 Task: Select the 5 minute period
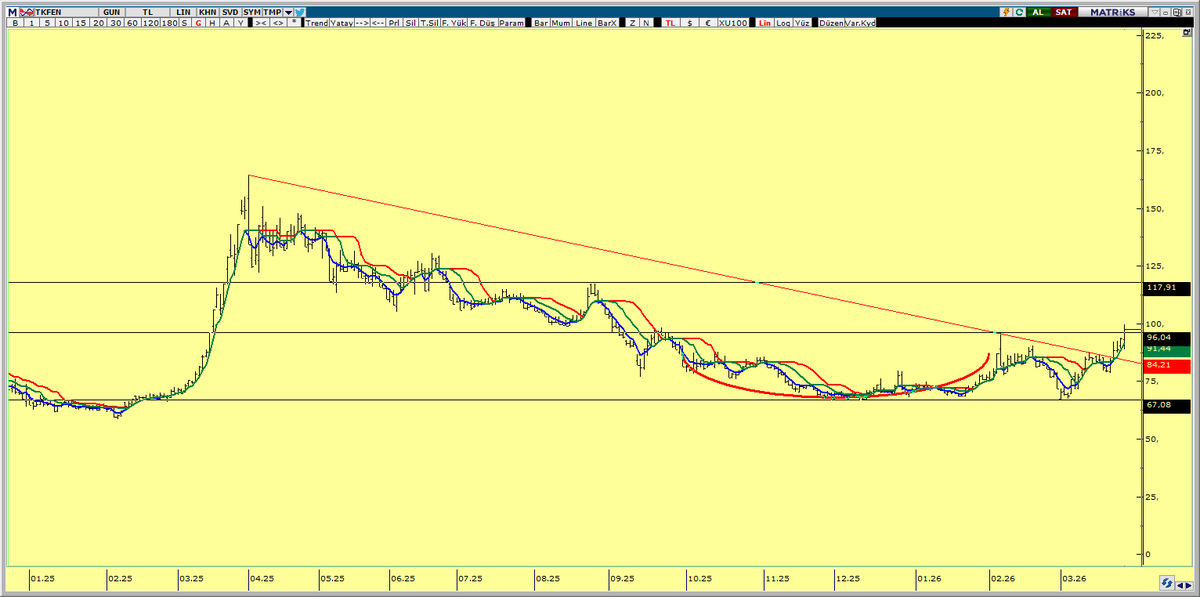pos(47,22)
